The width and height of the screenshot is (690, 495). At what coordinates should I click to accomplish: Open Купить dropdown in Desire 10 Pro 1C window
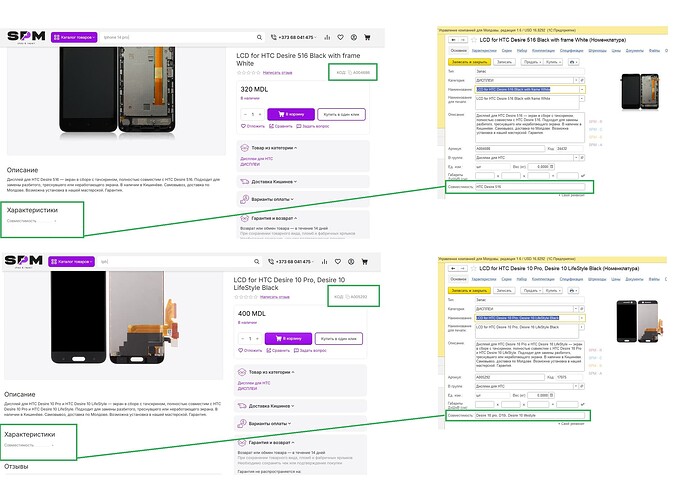[x=553, y=291]
